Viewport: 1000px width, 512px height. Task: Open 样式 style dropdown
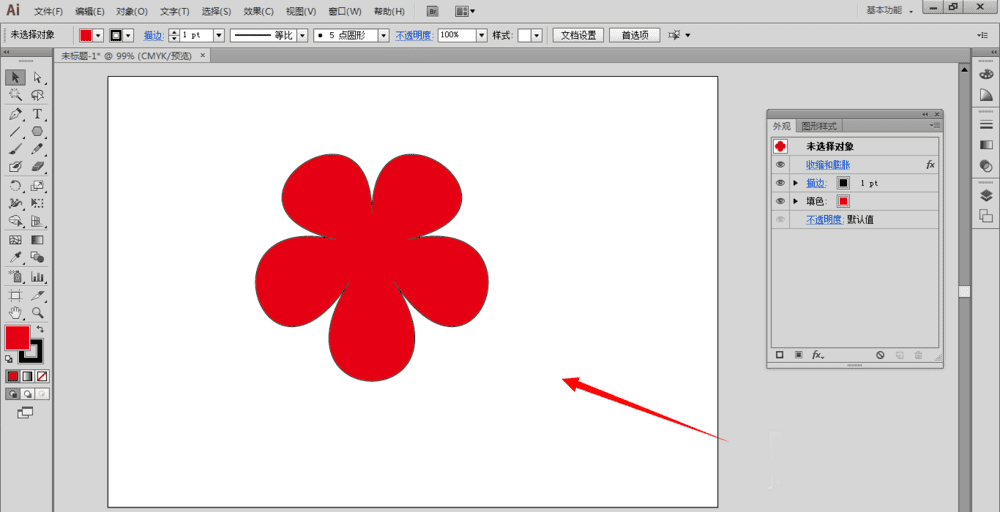pos(537,35)
